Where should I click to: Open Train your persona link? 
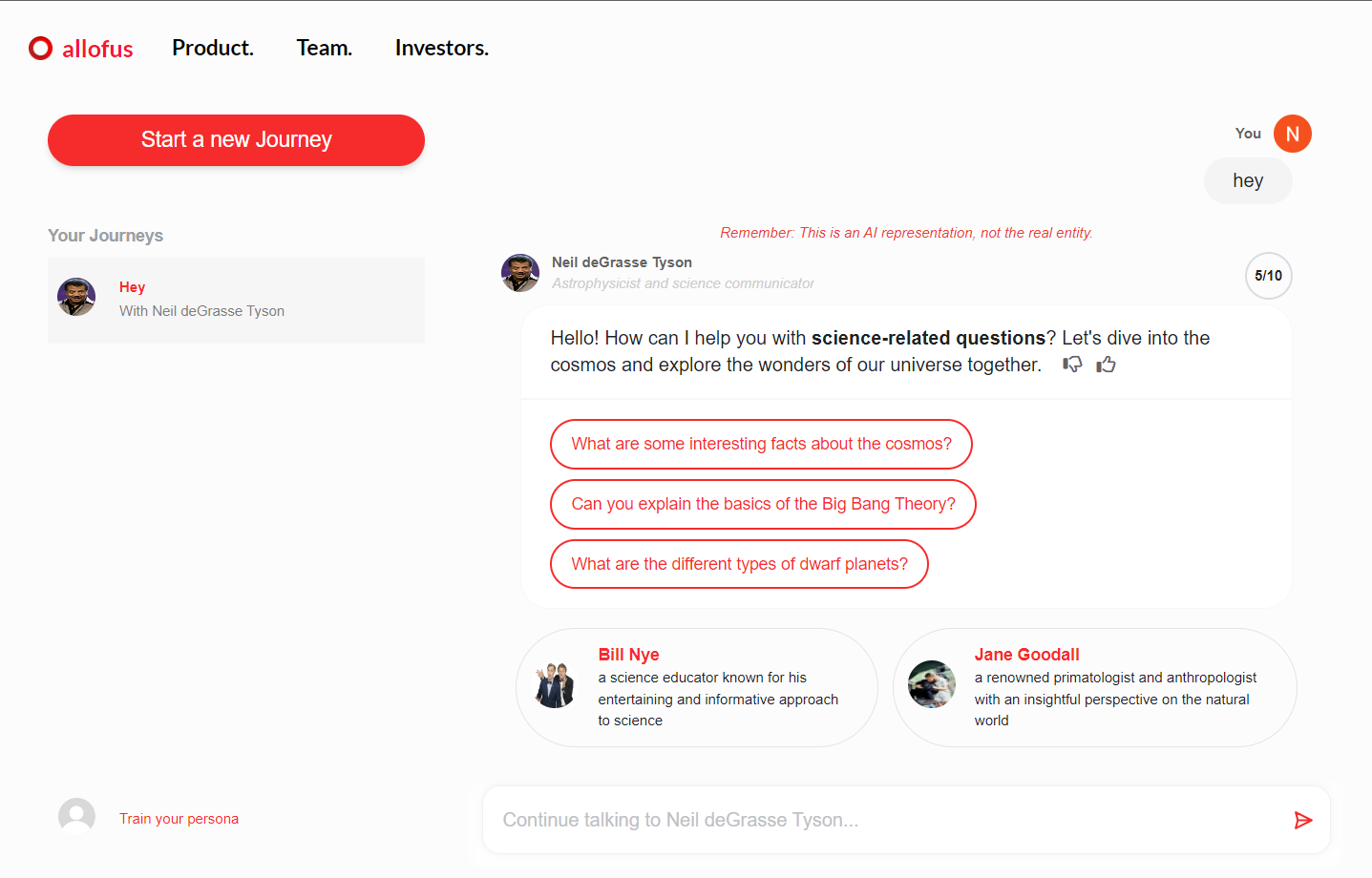[179, 819]
